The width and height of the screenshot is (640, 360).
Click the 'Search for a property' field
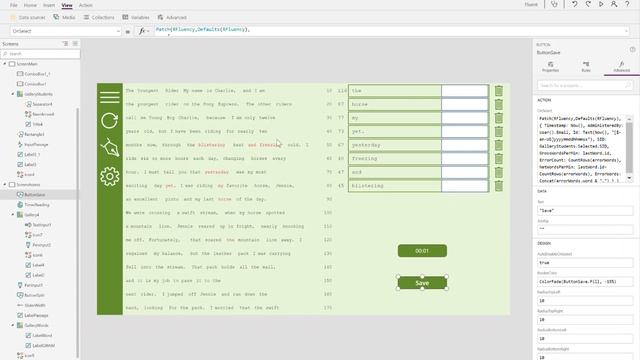click(585, 85)
